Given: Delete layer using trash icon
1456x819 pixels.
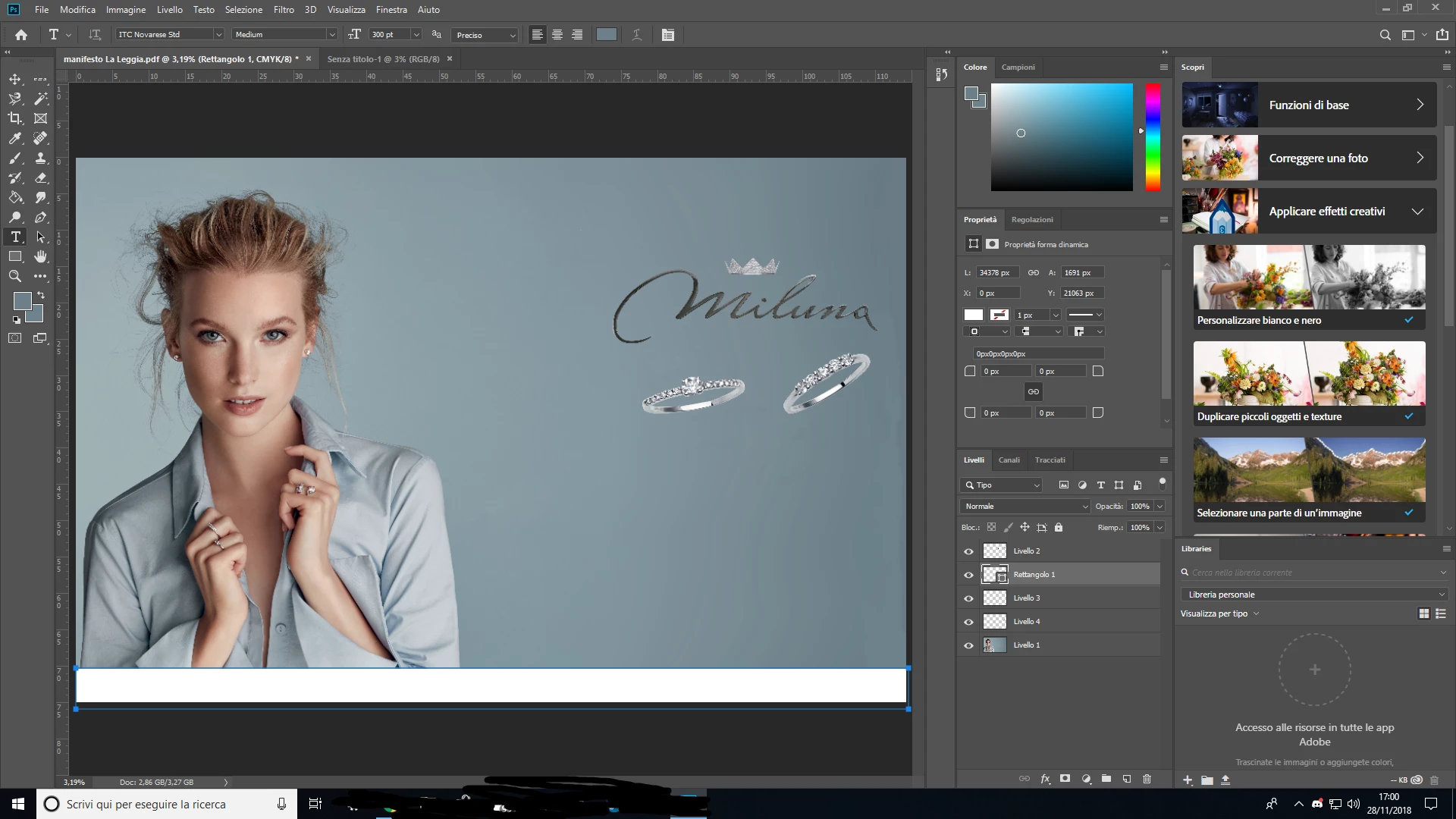Looking at the screenshot, I should coord(1147,779).
